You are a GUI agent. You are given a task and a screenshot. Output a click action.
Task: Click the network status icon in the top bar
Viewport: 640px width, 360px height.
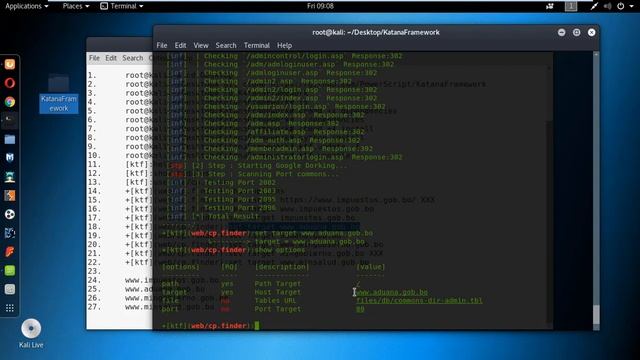(x=594, y=6)
